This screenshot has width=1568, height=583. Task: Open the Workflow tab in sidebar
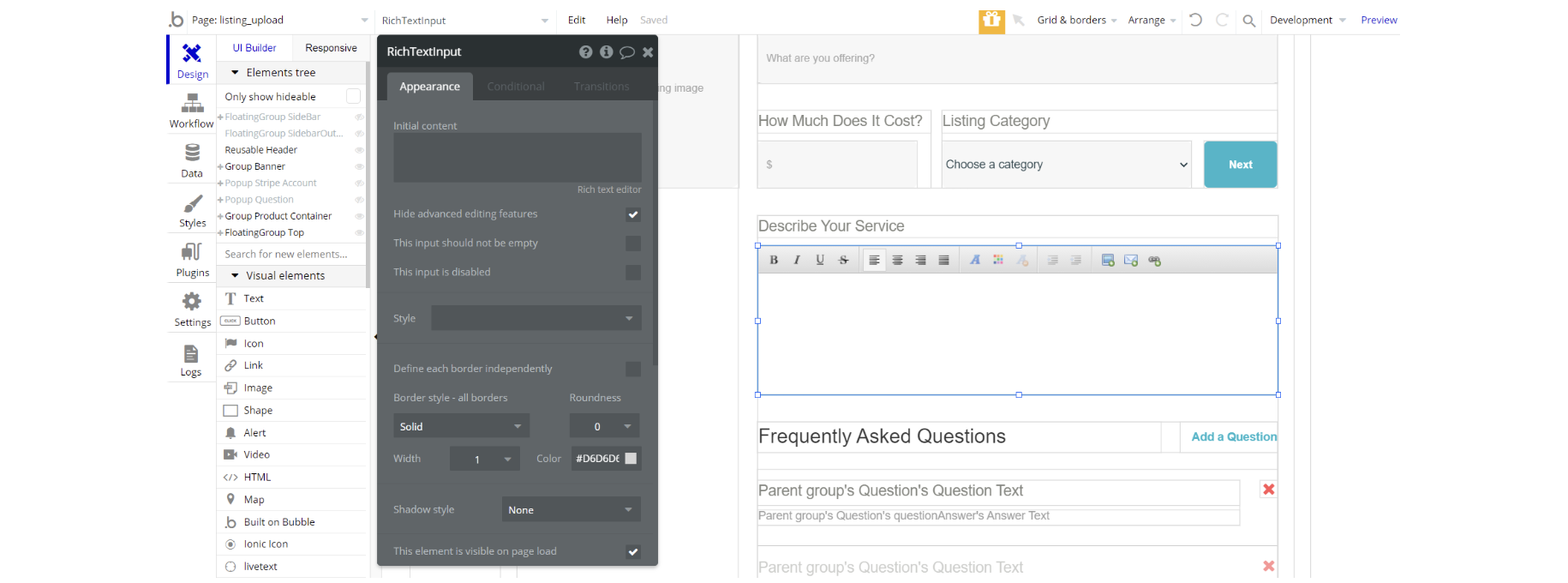(x=192, y=111)
